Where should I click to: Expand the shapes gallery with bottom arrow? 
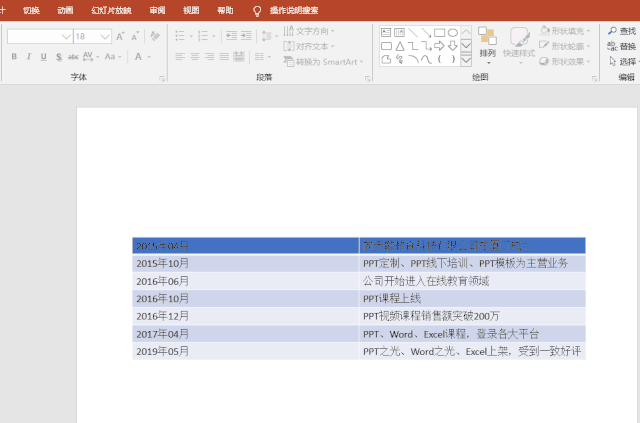click(466, 60)
